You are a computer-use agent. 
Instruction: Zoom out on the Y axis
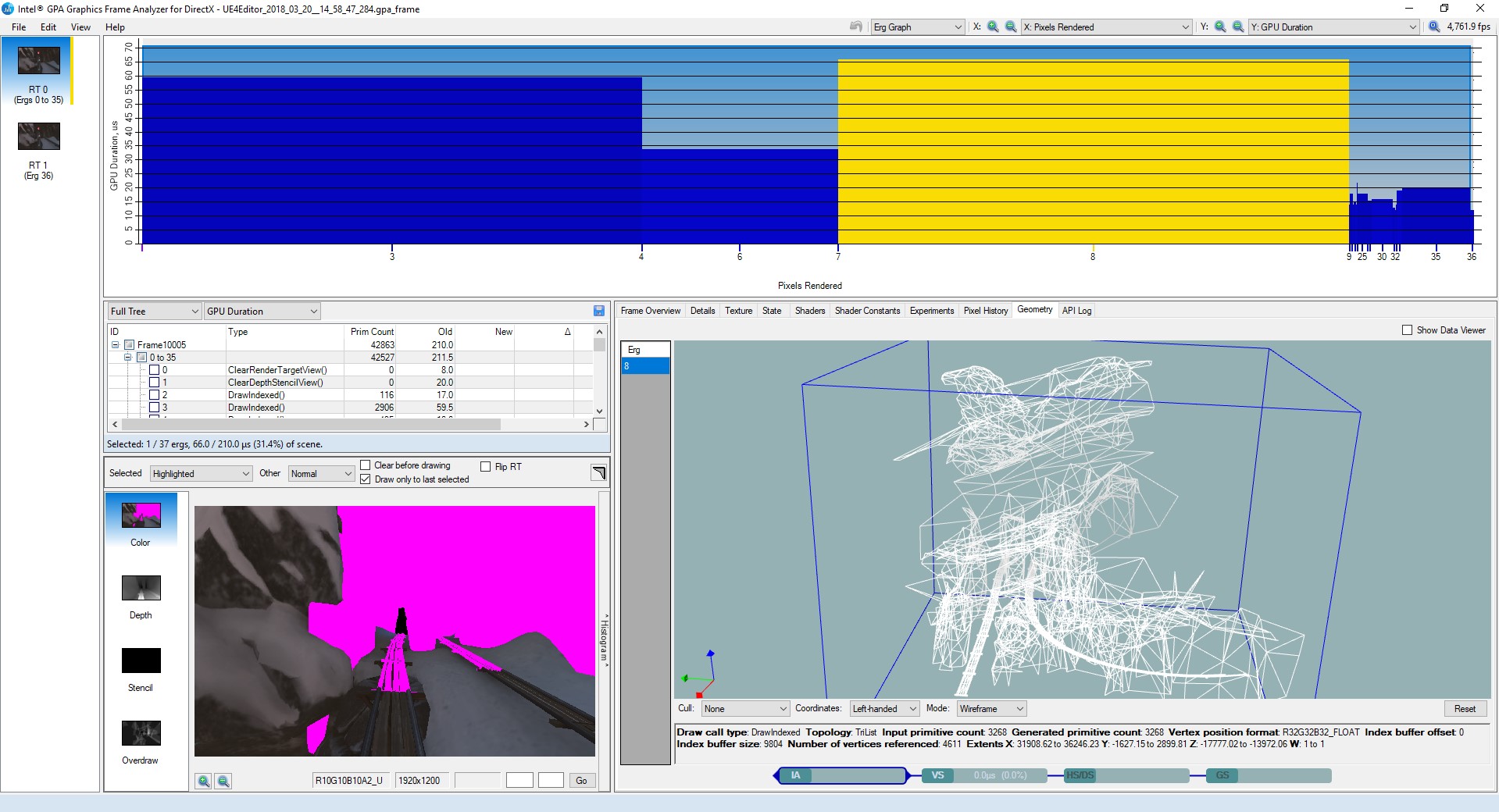(x=1238, y=27)
